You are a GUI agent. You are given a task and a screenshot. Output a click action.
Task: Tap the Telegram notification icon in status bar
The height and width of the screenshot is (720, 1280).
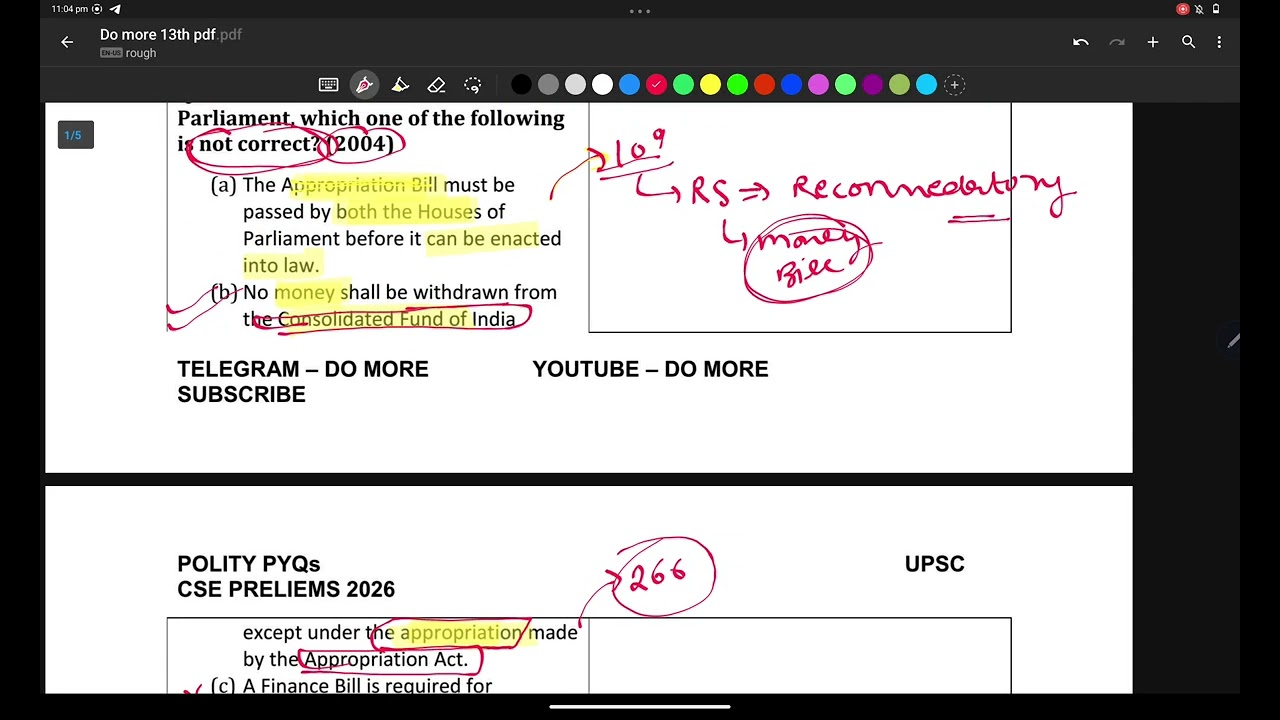click(x=115, y=9)
